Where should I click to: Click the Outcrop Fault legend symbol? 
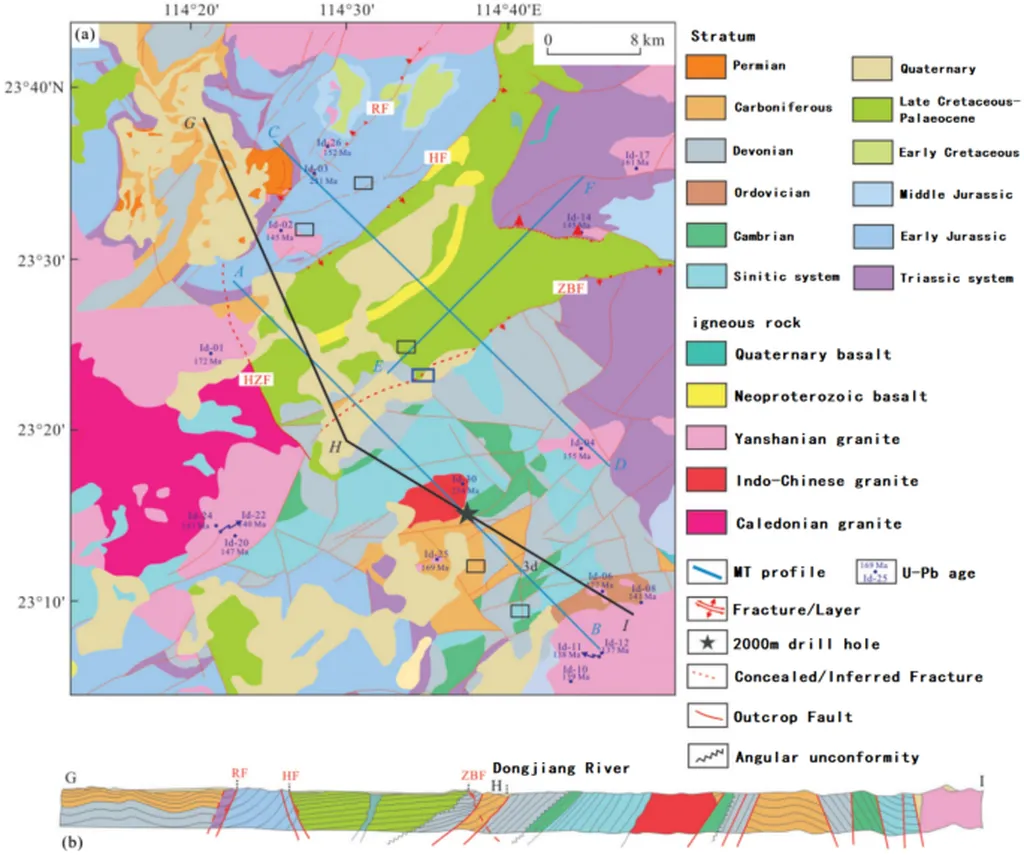[x=707, y=716]
